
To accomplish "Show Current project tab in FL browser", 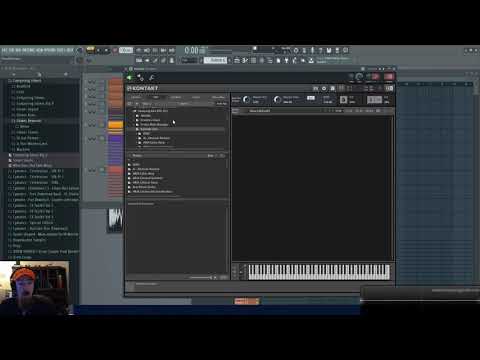I will point(39,74).
